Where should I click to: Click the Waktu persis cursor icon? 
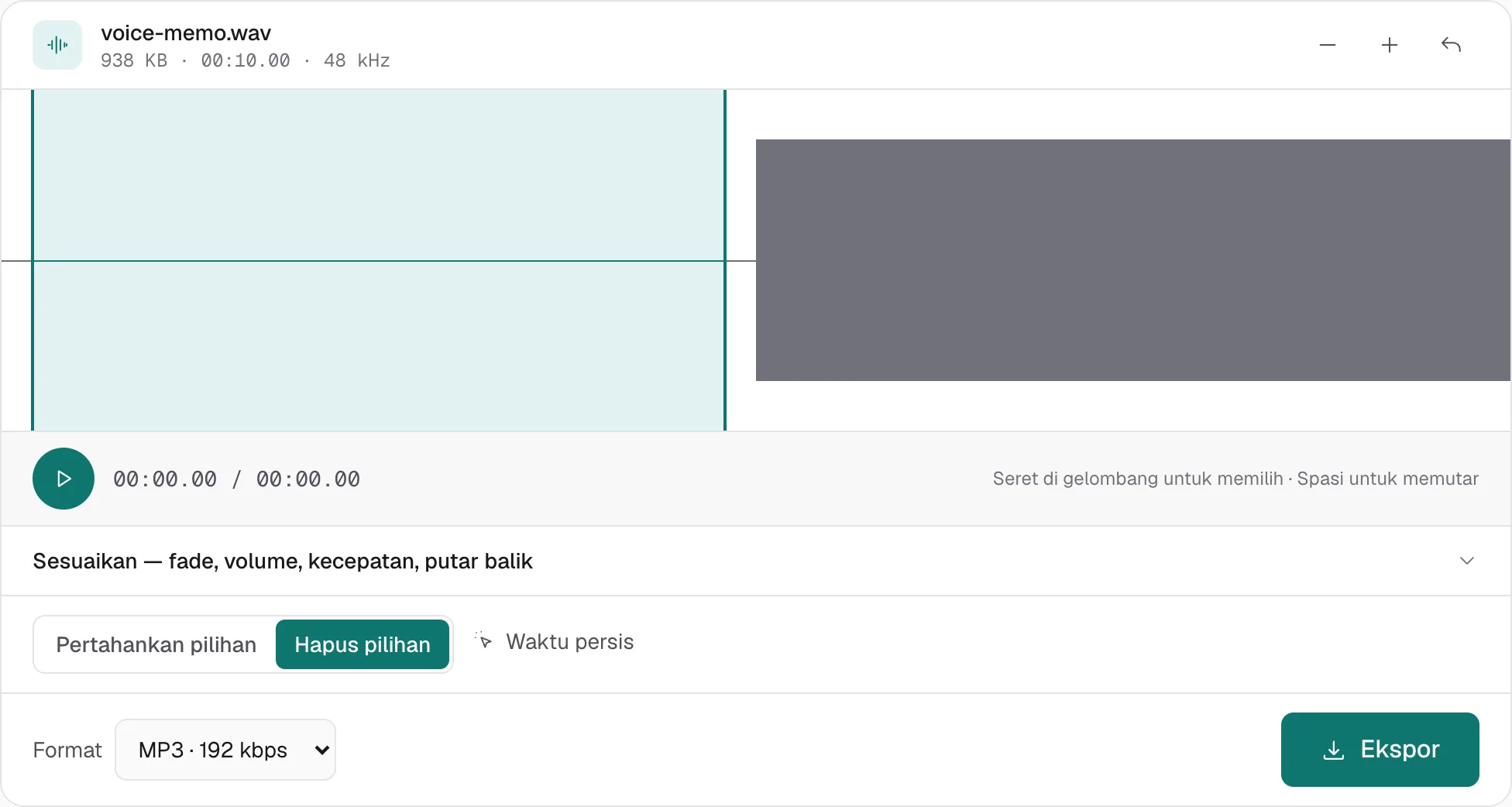[484, 640]
